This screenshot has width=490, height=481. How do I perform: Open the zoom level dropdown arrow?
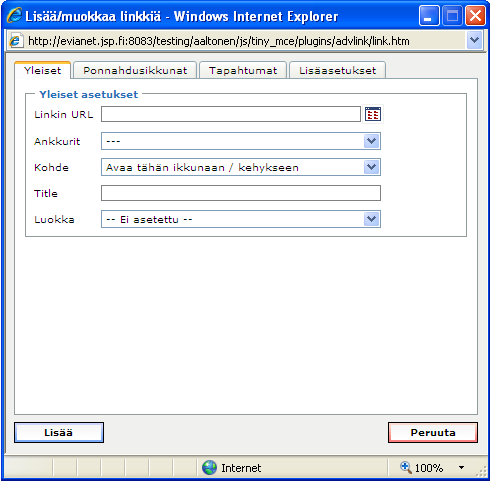[x=461, y=467]
